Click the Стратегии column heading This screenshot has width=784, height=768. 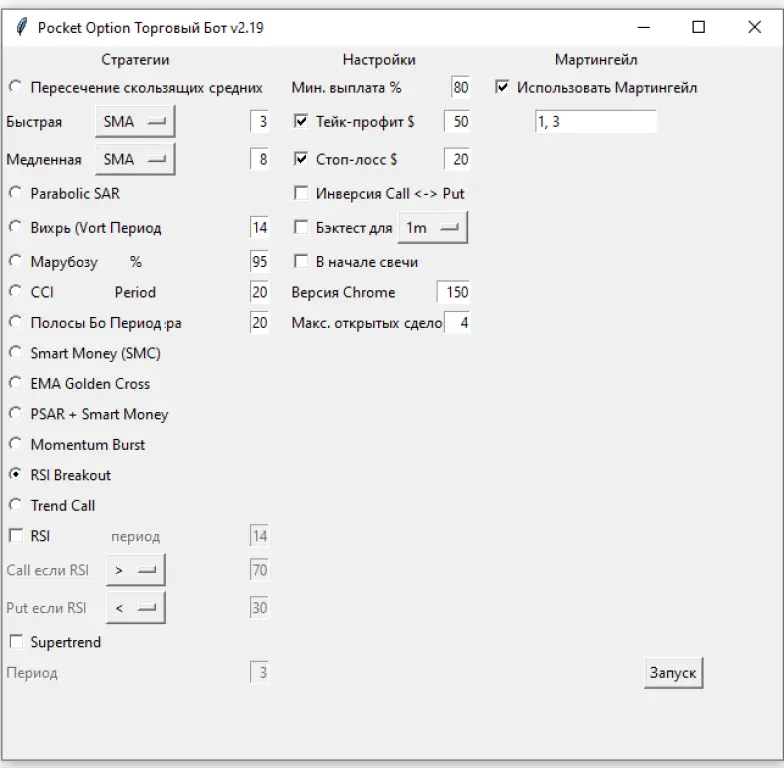click(x=135, y=60)
